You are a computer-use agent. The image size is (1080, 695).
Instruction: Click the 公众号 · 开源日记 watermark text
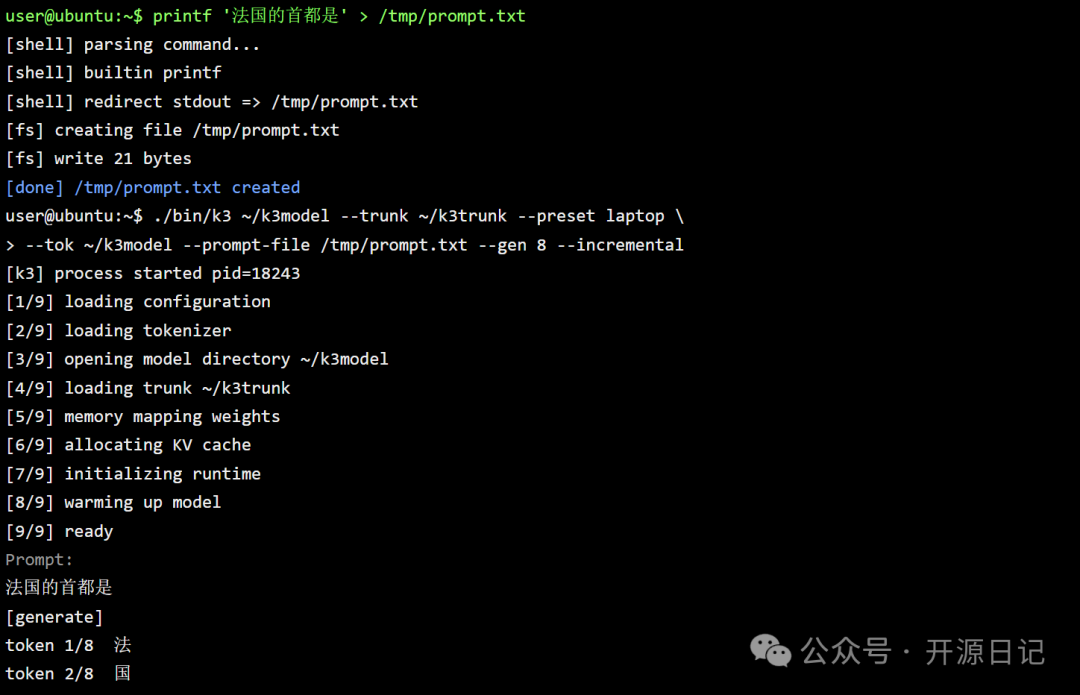tap(923, 652)
